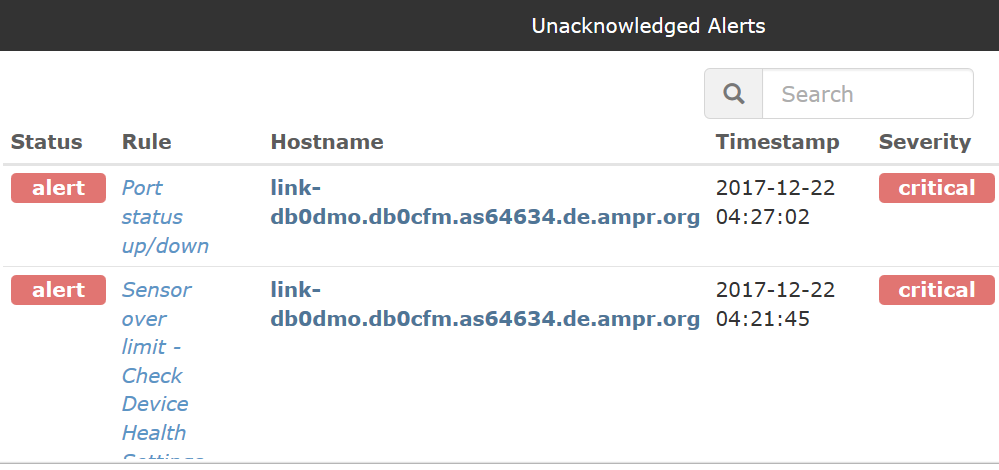Click the Unacknowledged Alerts widget title
The image size is (999, 470).
click(648, 26)
